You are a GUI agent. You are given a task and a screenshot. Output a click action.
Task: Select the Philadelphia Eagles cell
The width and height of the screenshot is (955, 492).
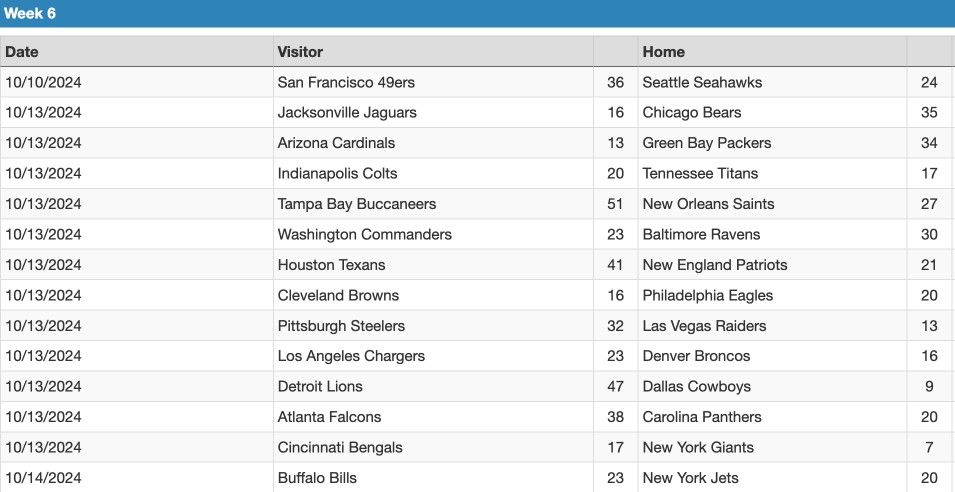click(x=772, y=295)
